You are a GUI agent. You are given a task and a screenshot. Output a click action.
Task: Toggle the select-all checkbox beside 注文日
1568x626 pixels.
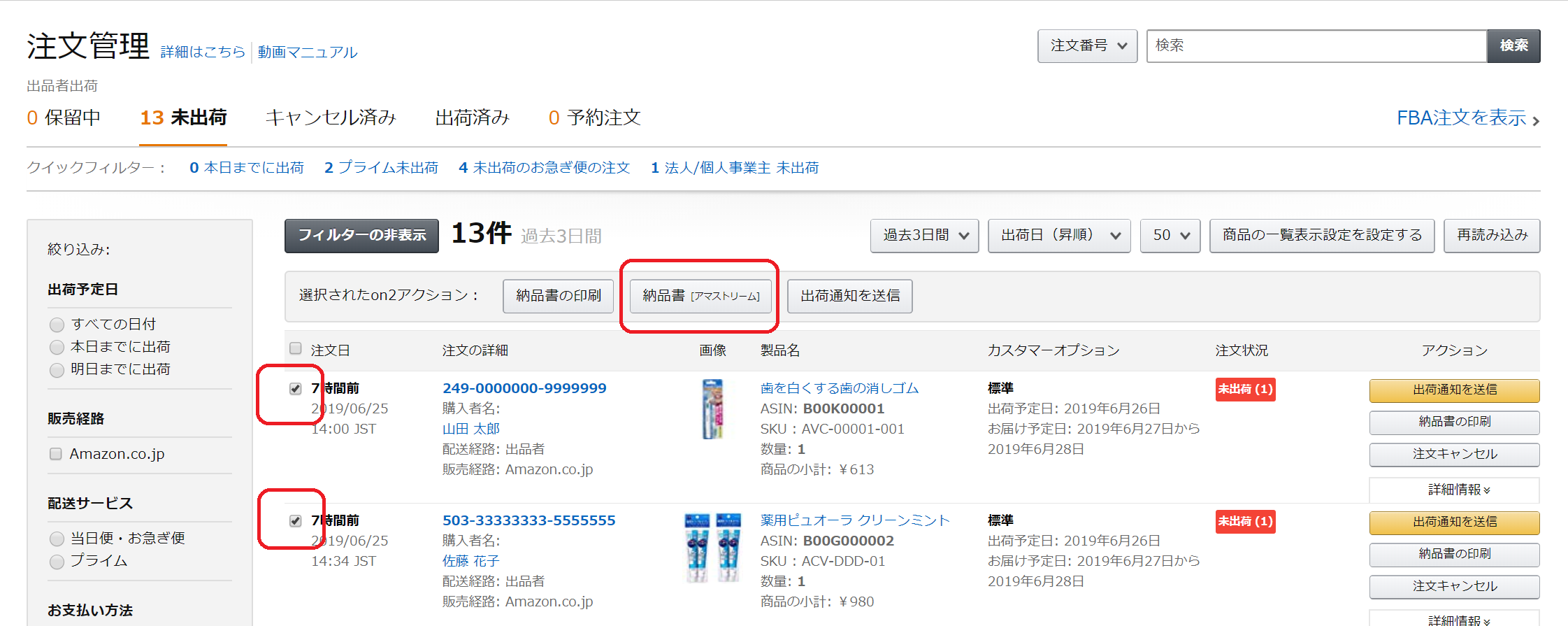(x=296, y=349)
